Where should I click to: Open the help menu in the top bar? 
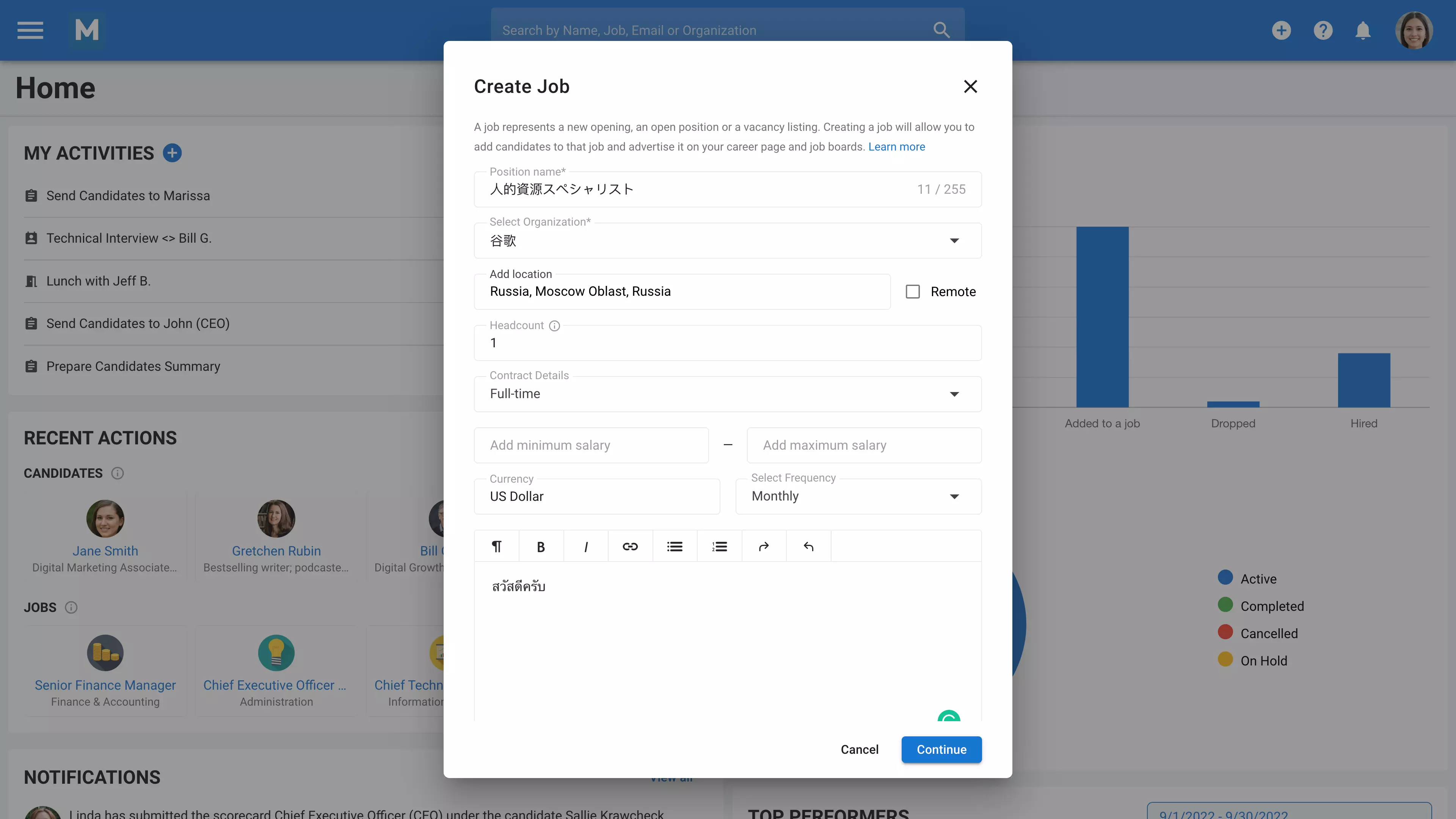tap(1323, 30)
